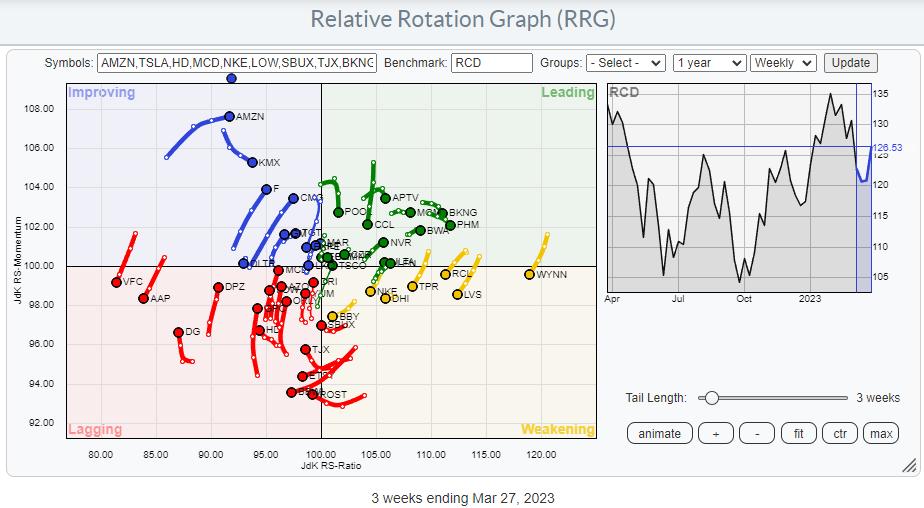
Task: Click into the Benchmark RCD field
Action: pyautogui.click(x=491, y=63)
